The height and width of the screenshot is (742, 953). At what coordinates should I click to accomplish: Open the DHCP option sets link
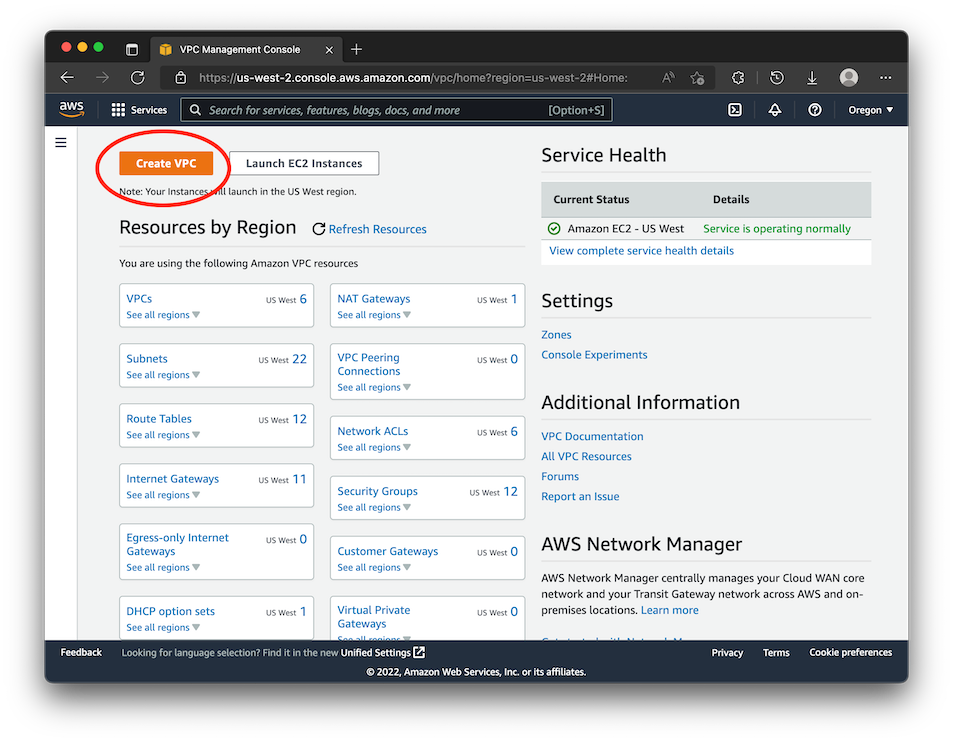170,611
